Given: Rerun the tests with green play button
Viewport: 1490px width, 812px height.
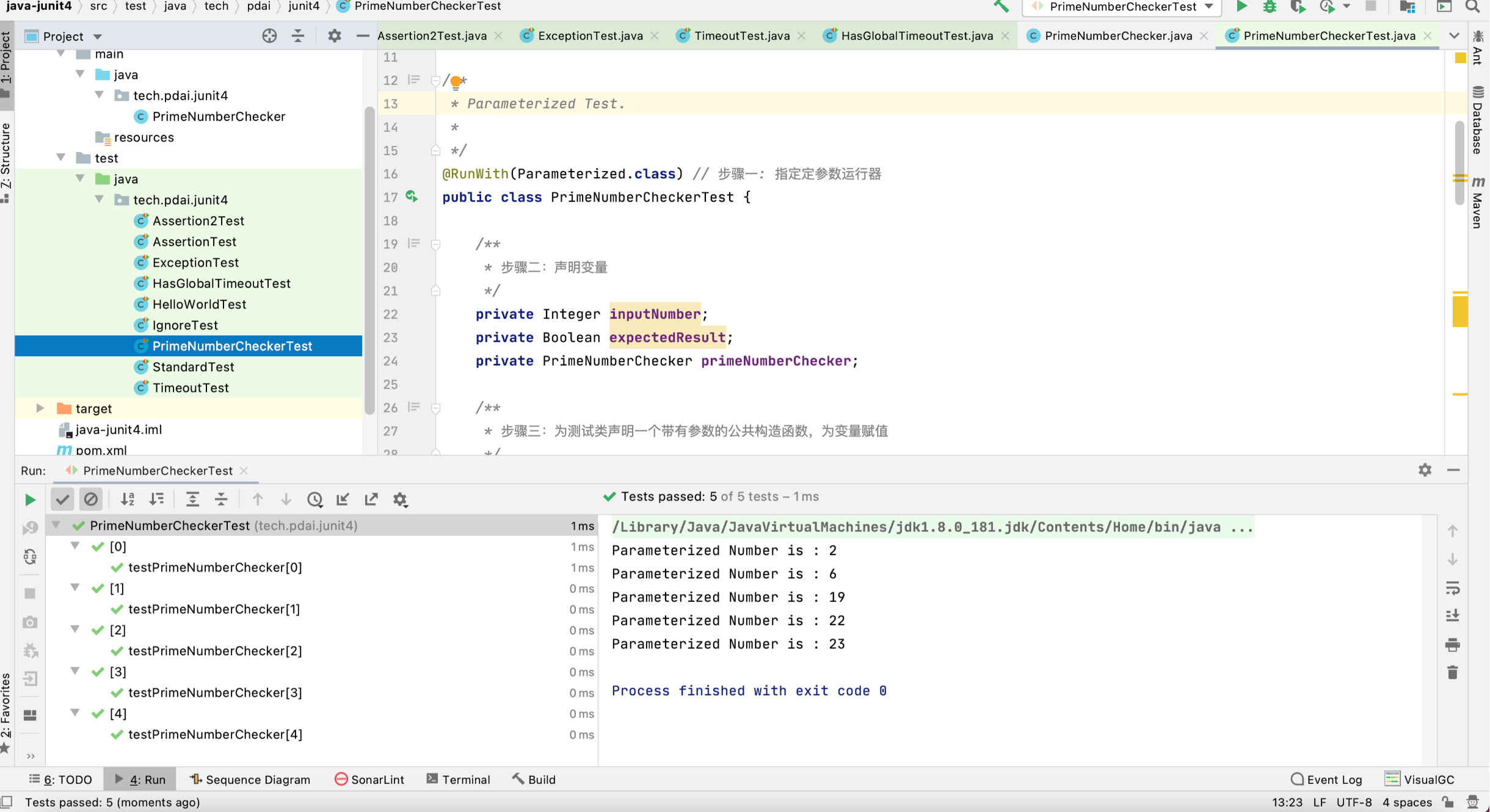Looking at the screenshot, I should point(30,499).
